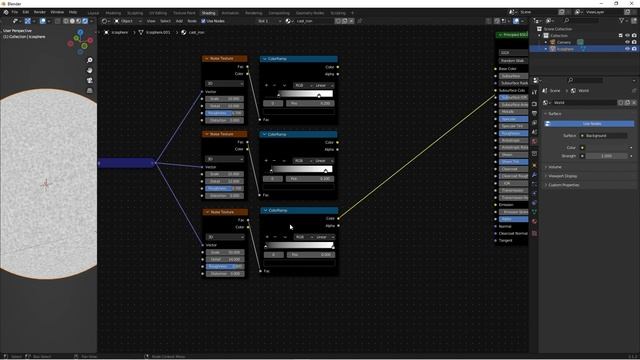Click the zoom magnifier viewport gizmo
This screenshot has width=640, height=360.
(90, 60)
